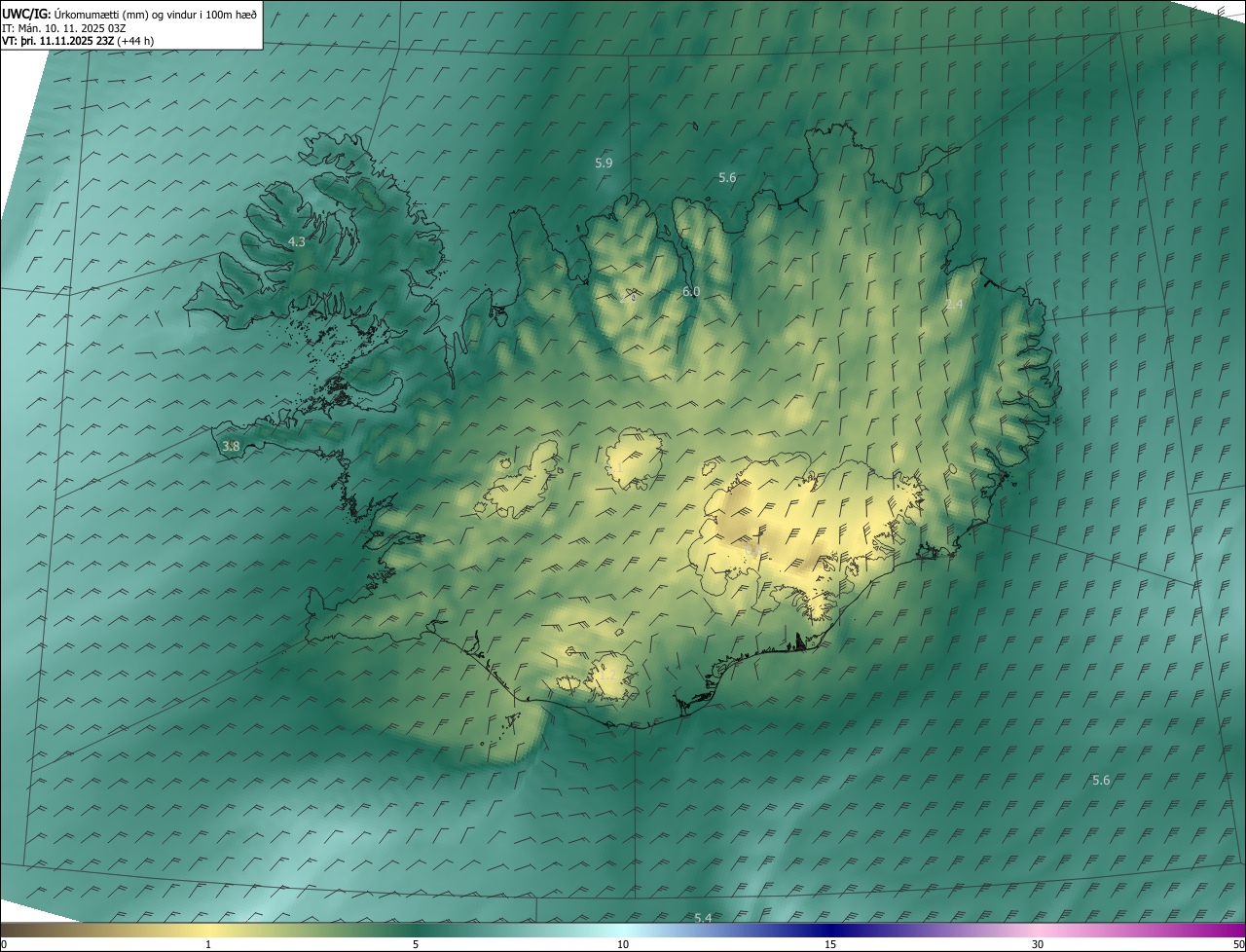Click the 4.3 value over the Westfjords
1246x952 pixels.
click(297, 241)
